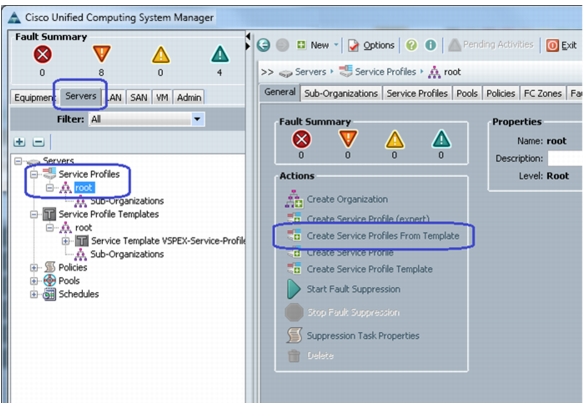Expand the Policies tree node
Viewport: 586px width, 417px height.
click(x=34, y=268)
